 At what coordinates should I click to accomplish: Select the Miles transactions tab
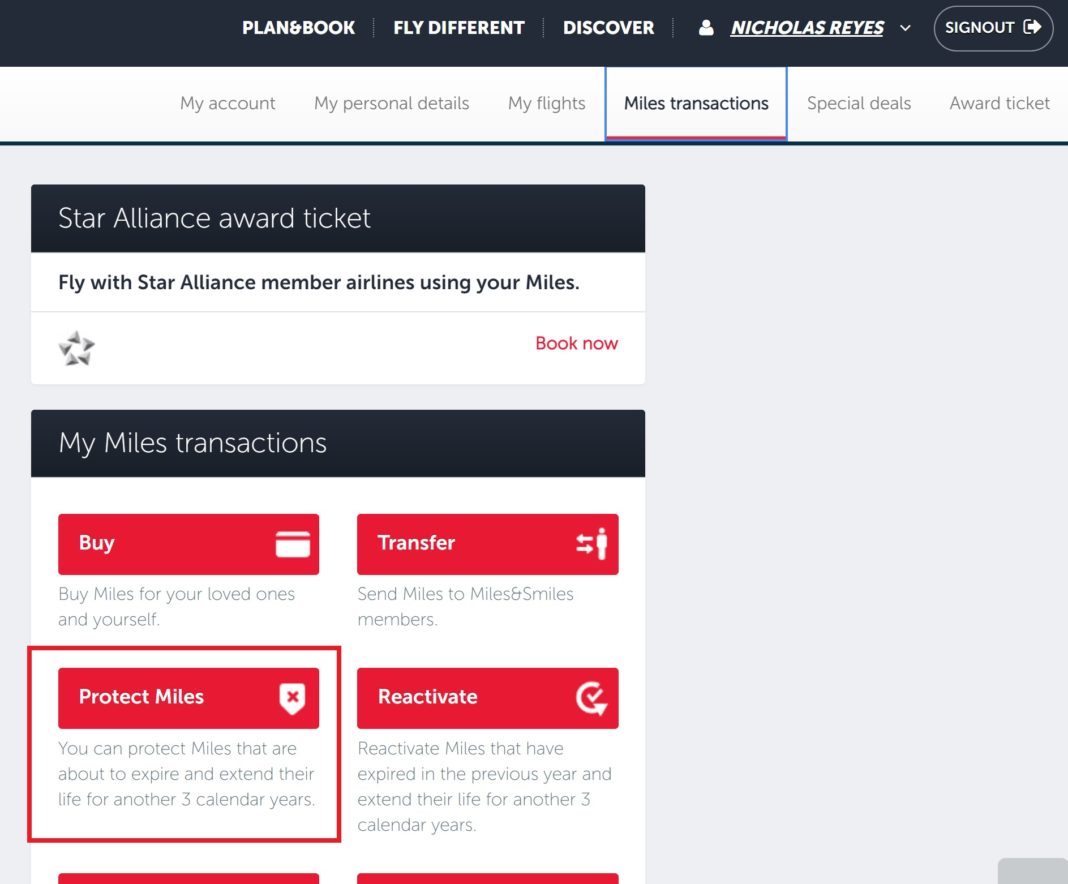696,103
